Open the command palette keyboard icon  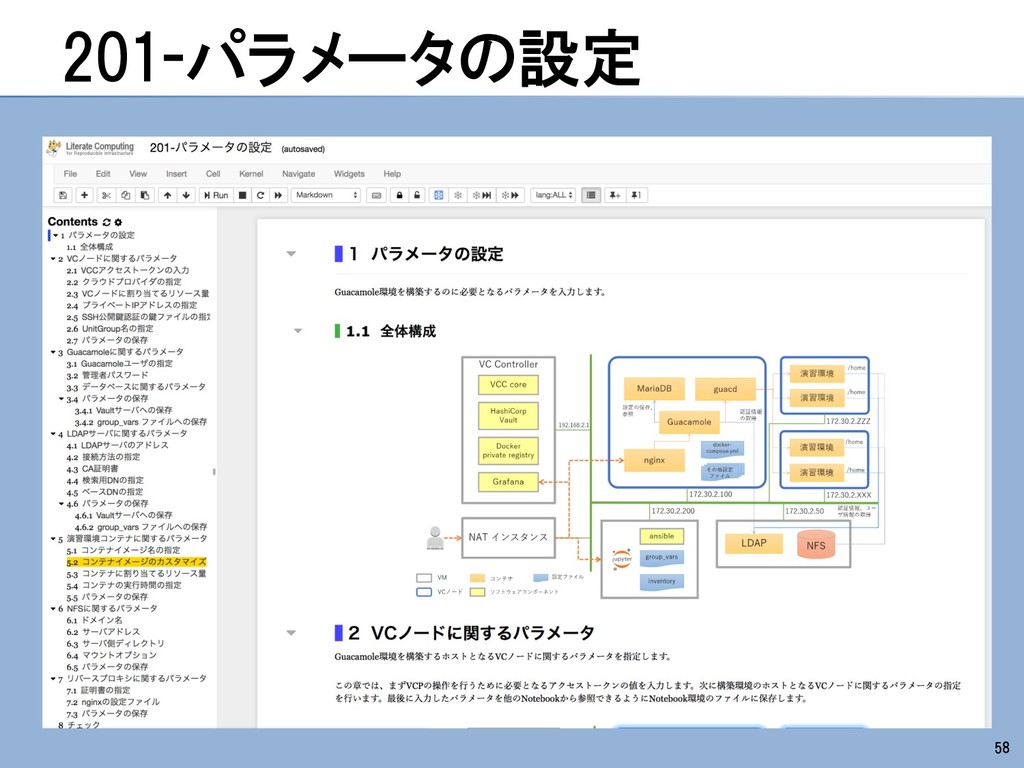point(376,195)
